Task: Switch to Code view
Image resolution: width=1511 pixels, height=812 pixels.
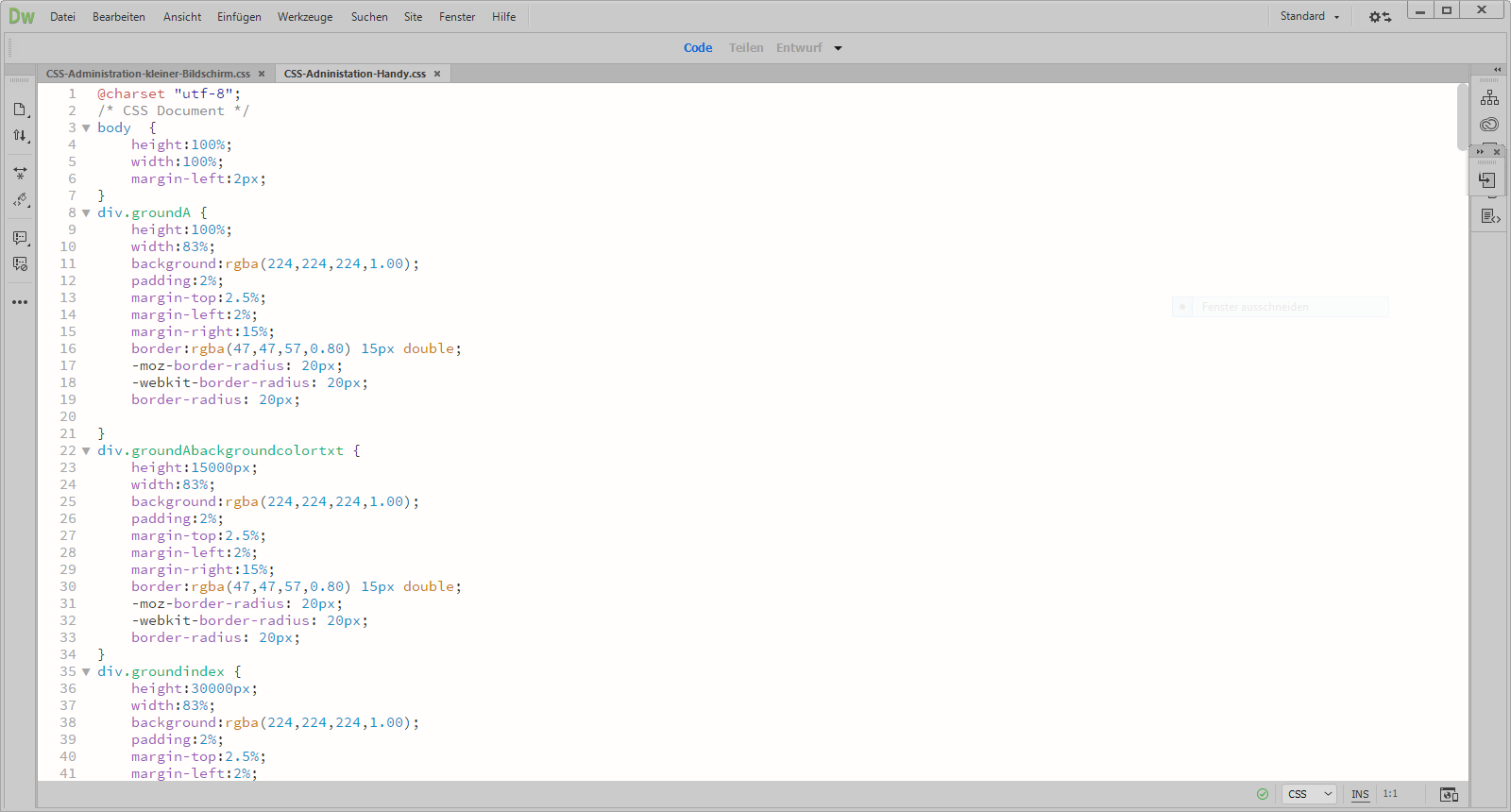Action: pos(698,48)
